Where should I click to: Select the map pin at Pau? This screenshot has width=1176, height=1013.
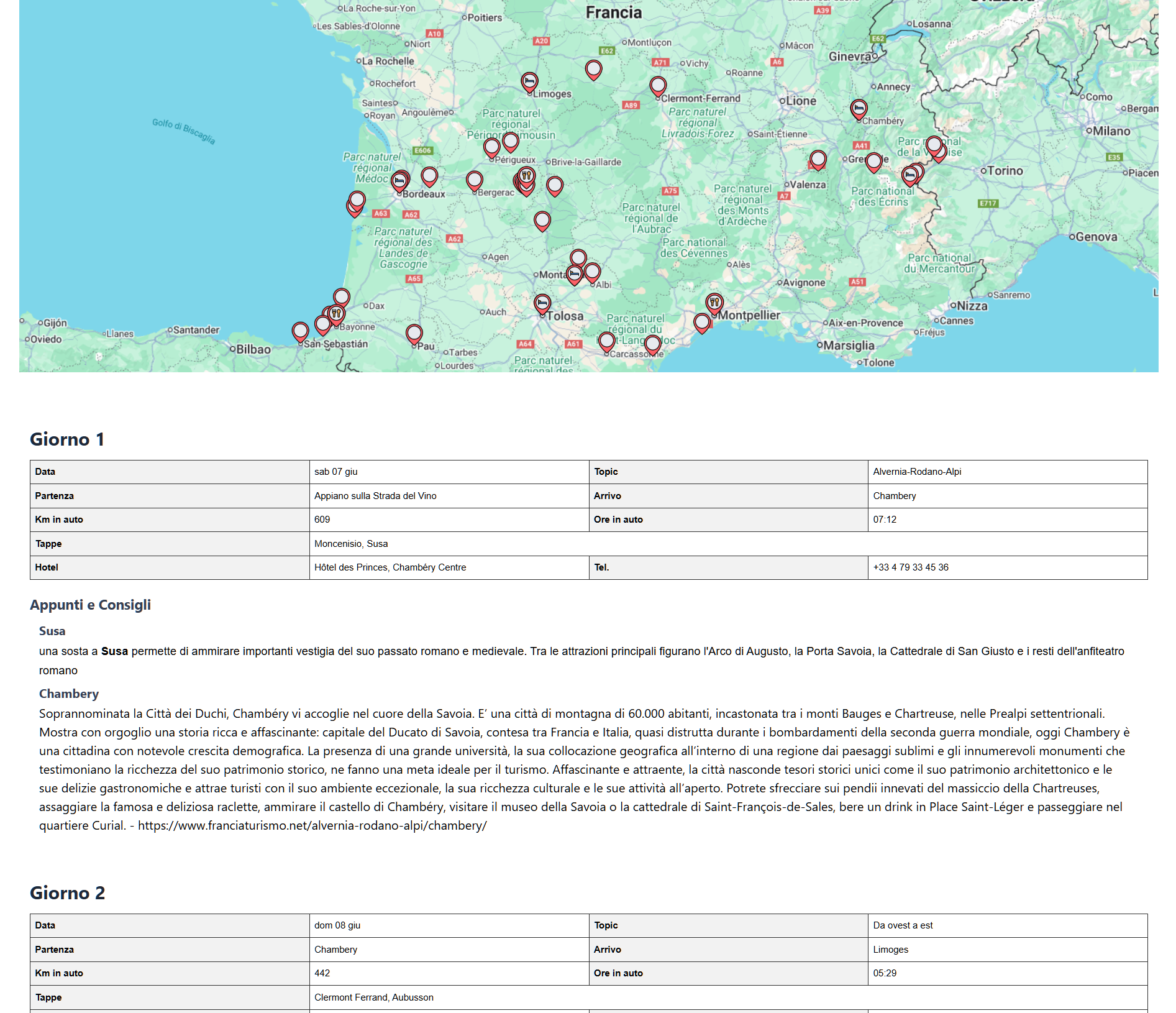tap(414, 334)
